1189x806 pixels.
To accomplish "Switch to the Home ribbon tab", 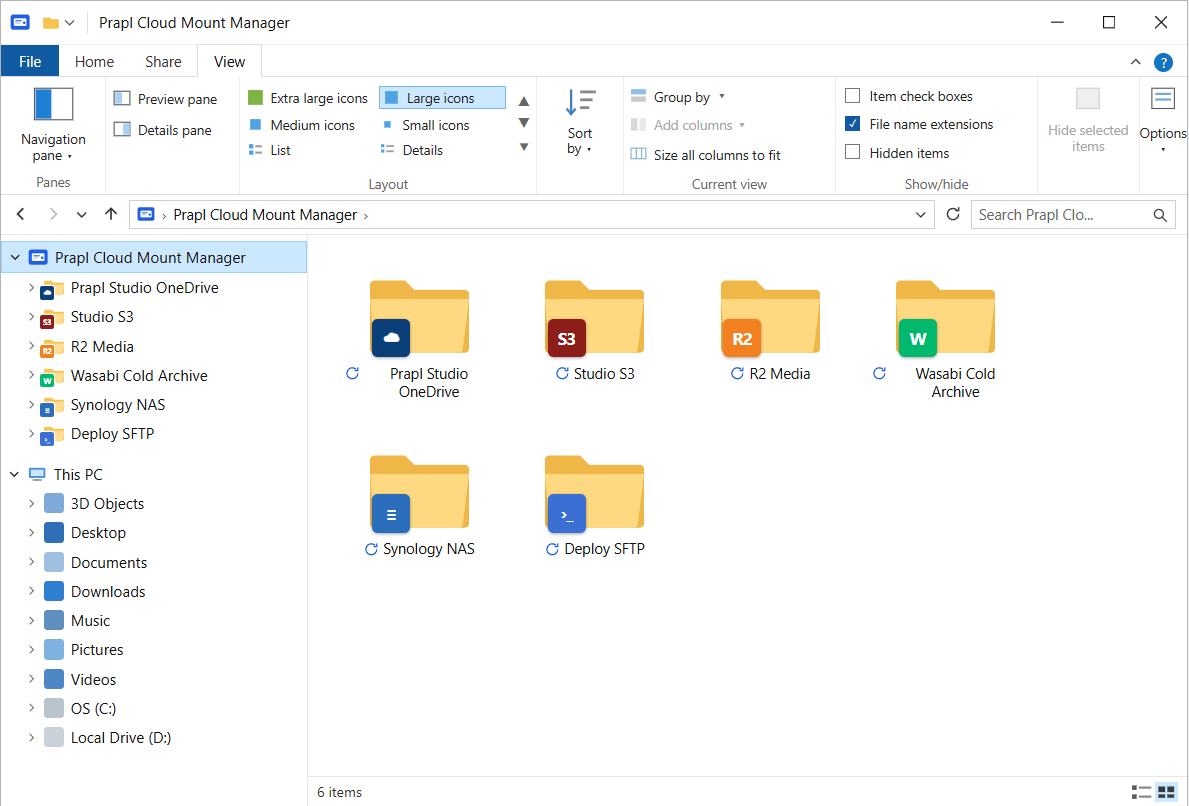I will [94, 61].
